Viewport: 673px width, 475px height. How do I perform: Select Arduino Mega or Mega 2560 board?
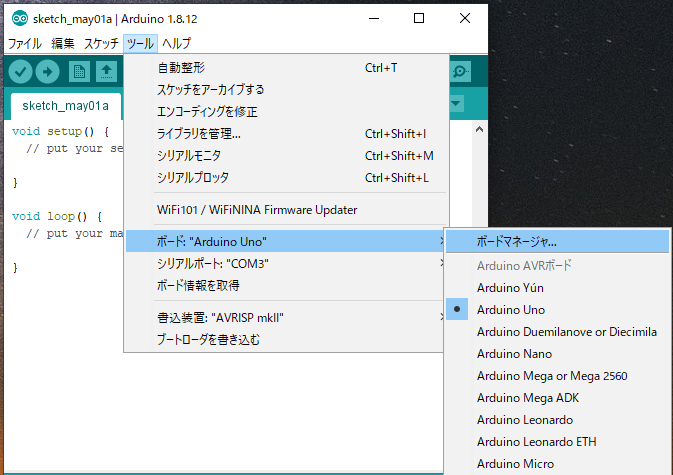click(x=558, y=376)
